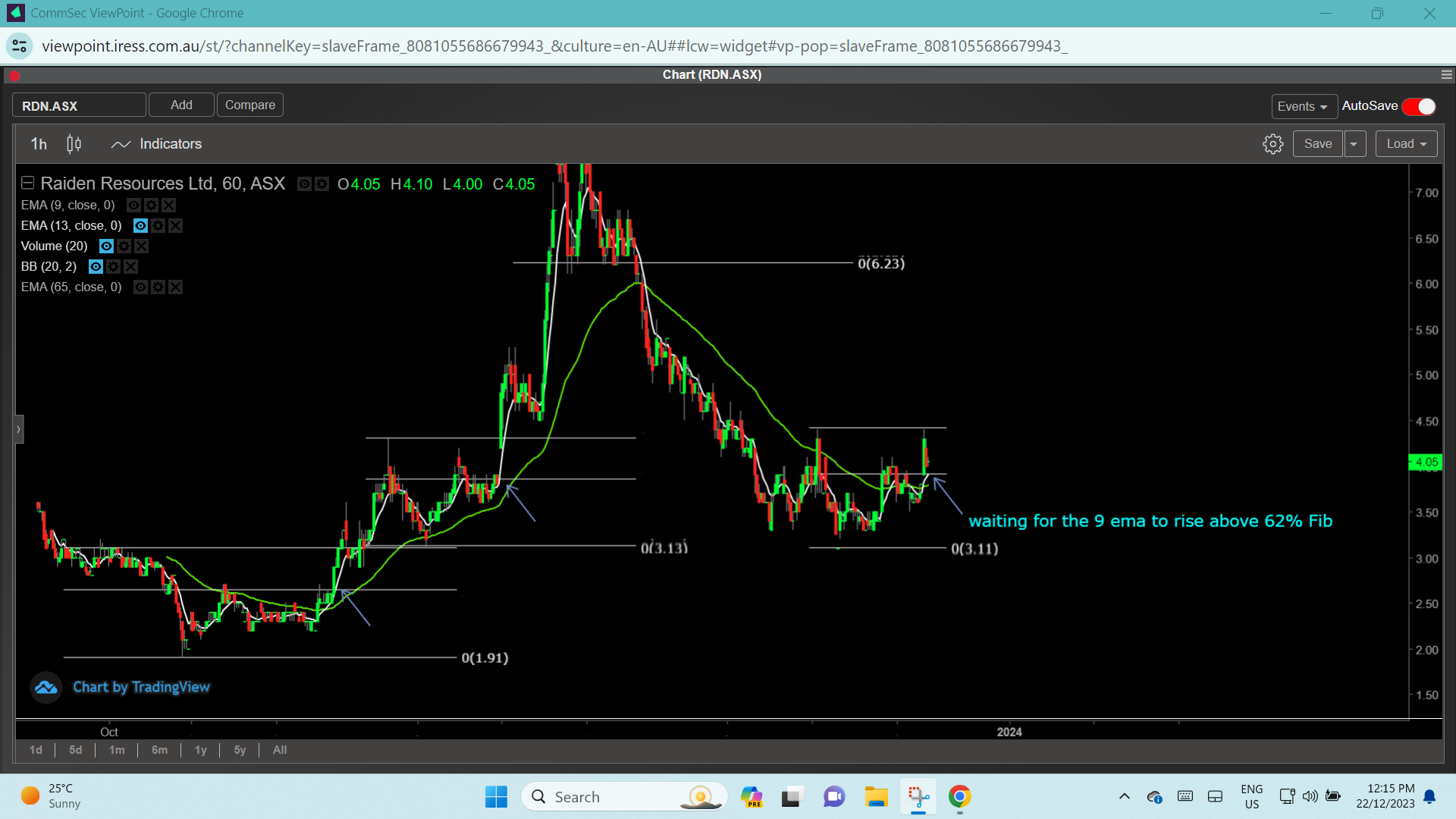Open settings for Volume (20)
This screenshot has height=819, width=1456.
pyautogui.click(x=124, y=246)
